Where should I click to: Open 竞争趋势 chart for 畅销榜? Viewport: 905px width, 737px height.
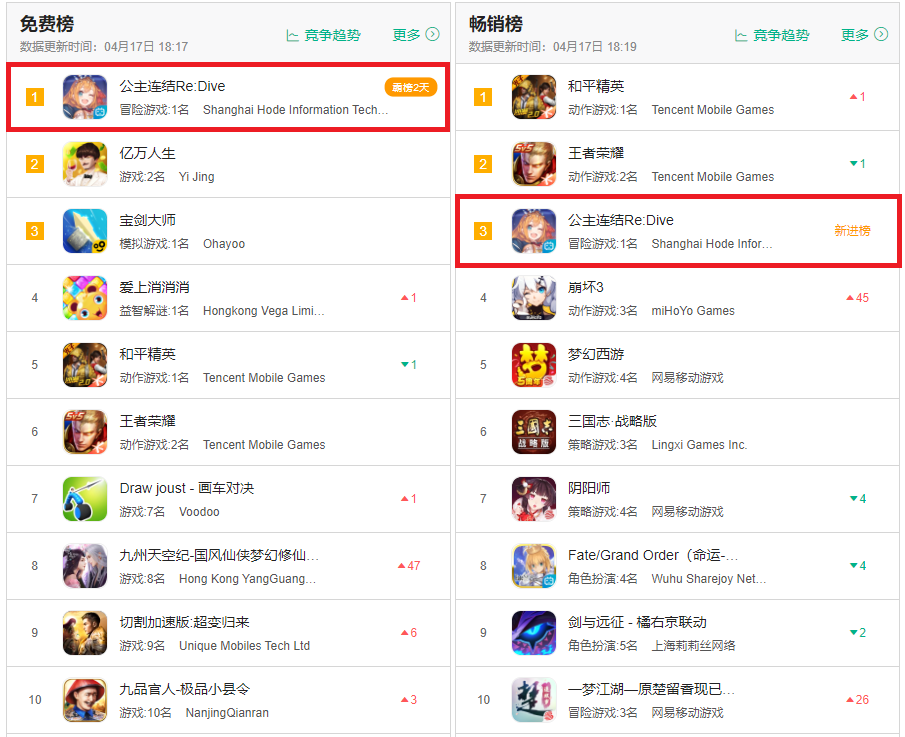[x=772, y=35]
